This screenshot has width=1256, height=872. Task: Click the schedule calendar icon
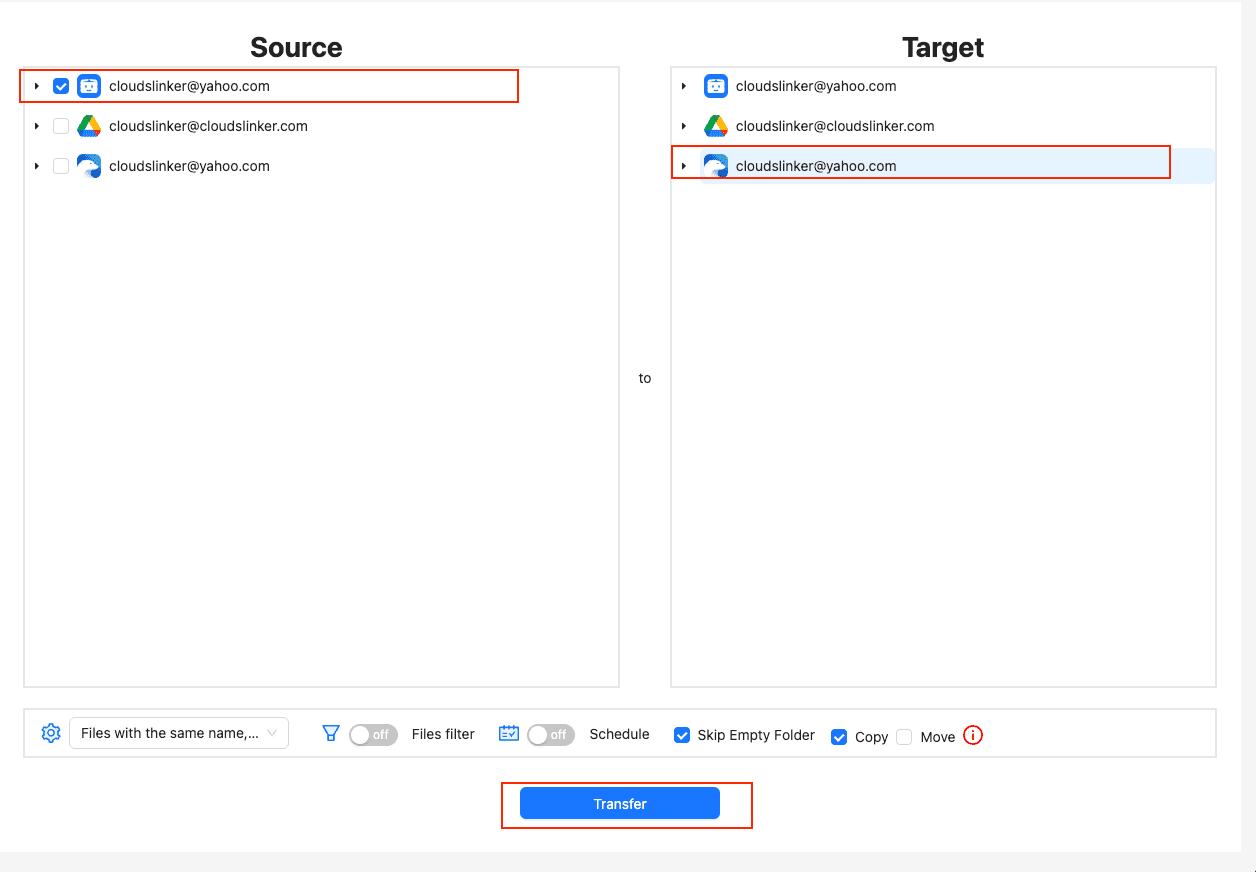509,733
